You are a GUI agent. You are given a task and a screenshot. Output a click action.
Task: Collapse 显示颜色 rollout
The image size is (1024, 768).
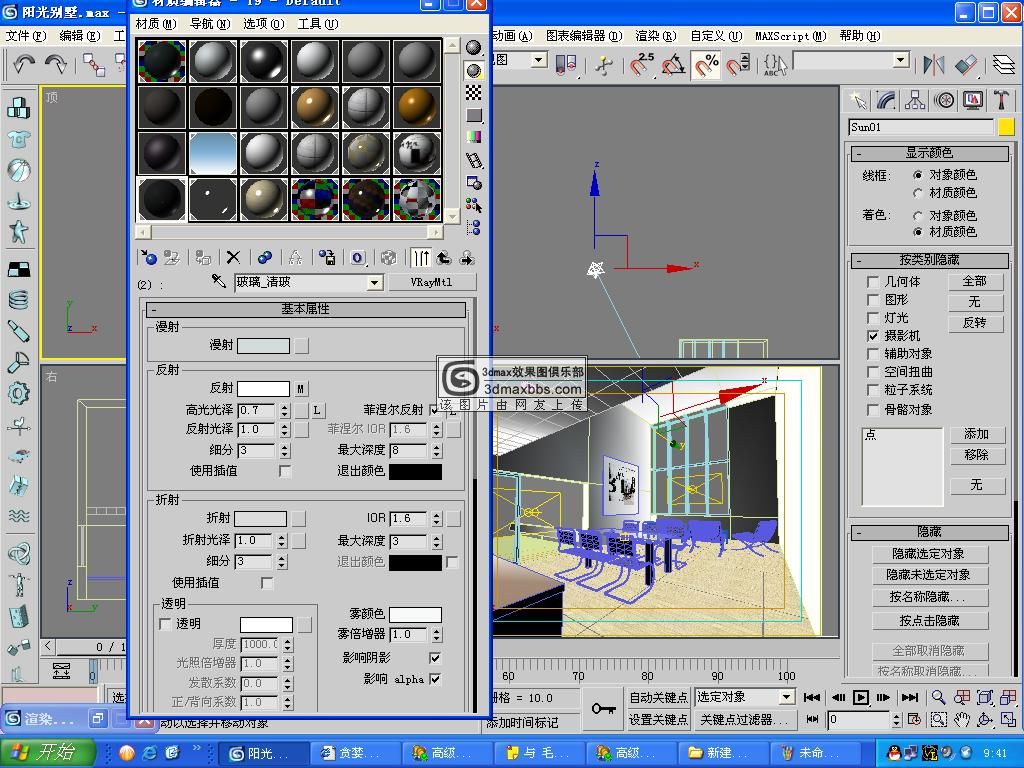930,153
